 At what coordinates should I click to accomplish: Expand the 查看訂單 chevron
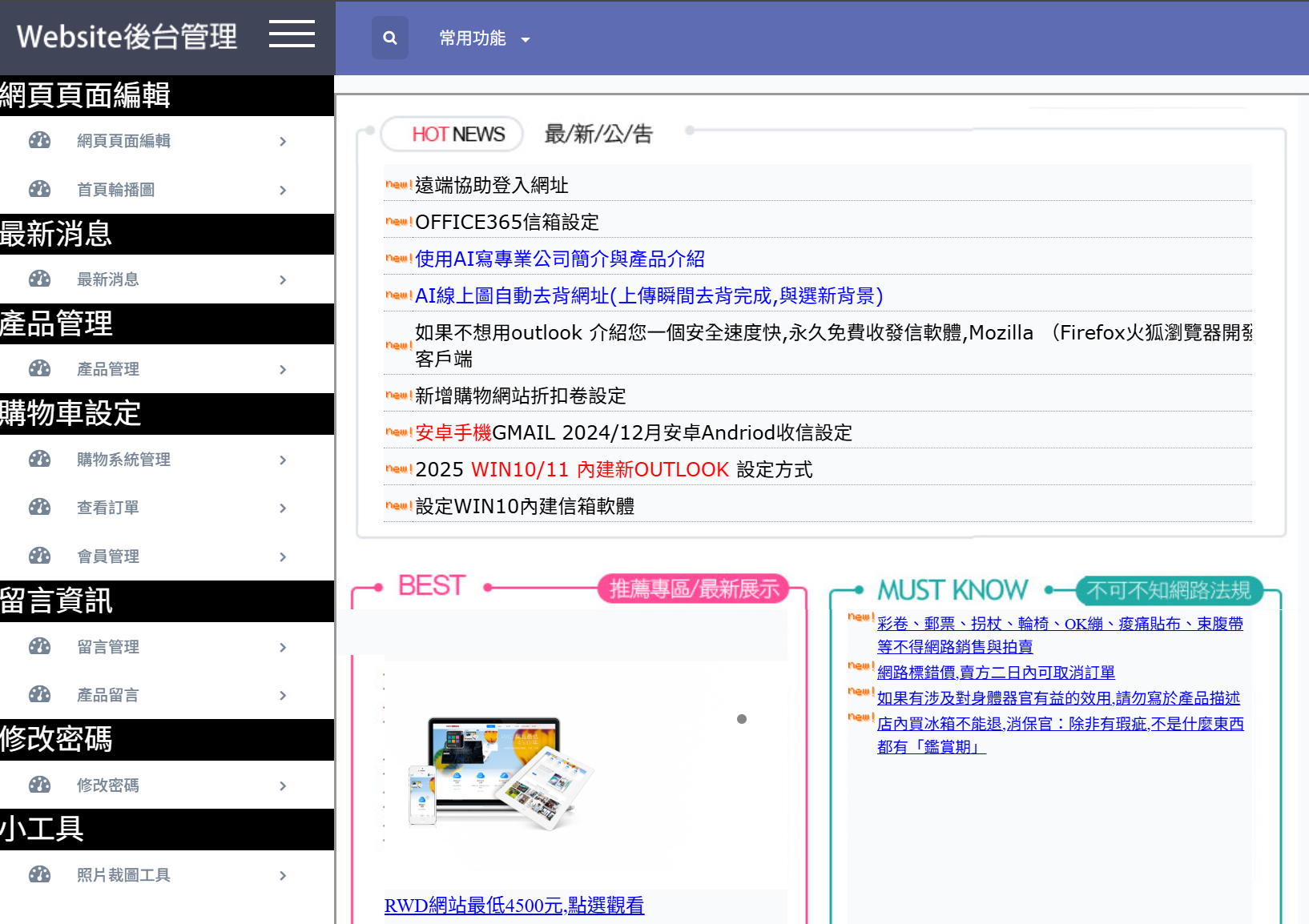click(283, 508)
